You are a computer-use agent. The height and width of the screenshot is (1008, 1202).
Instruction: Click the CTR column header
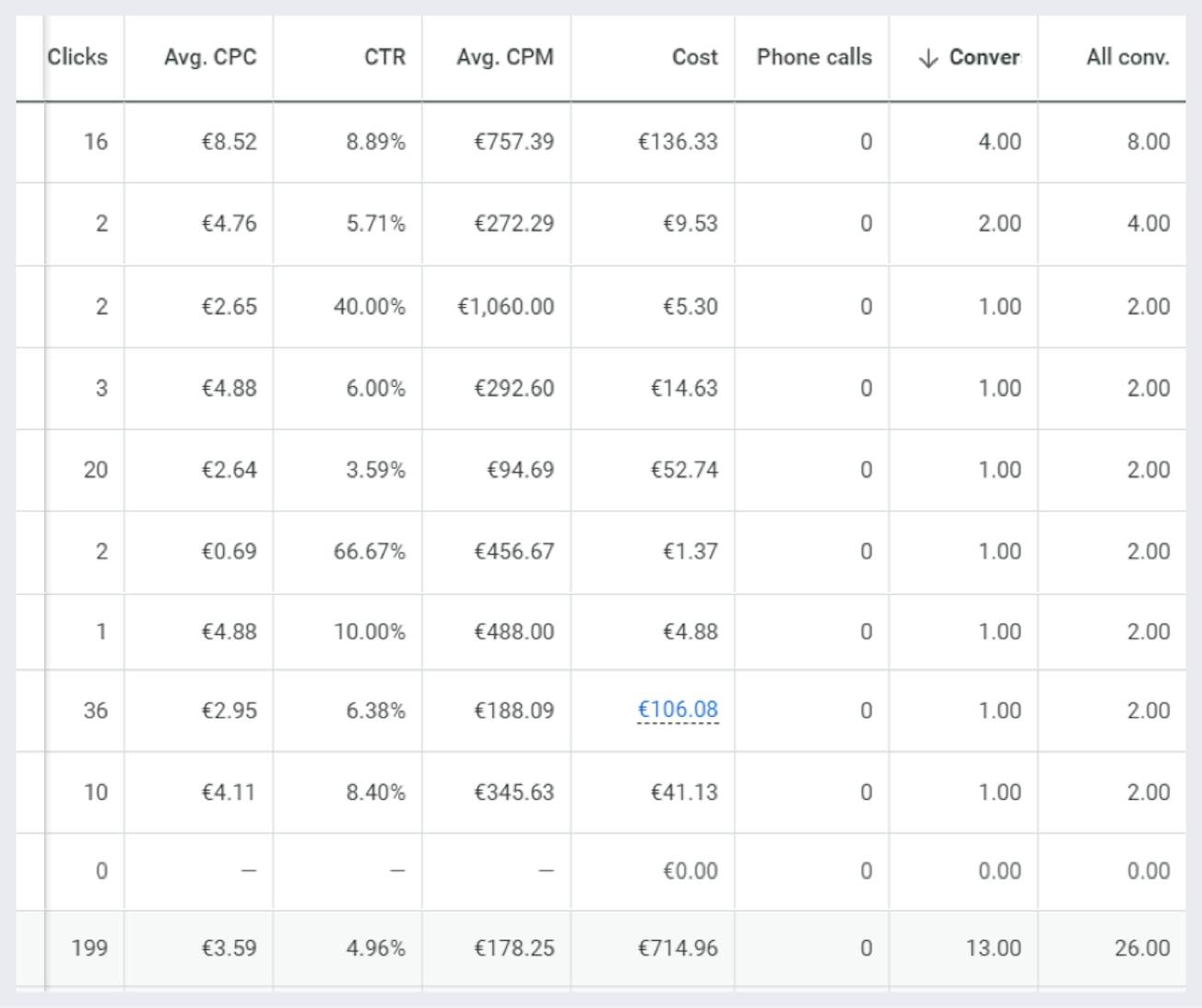[x=384, y=57]
